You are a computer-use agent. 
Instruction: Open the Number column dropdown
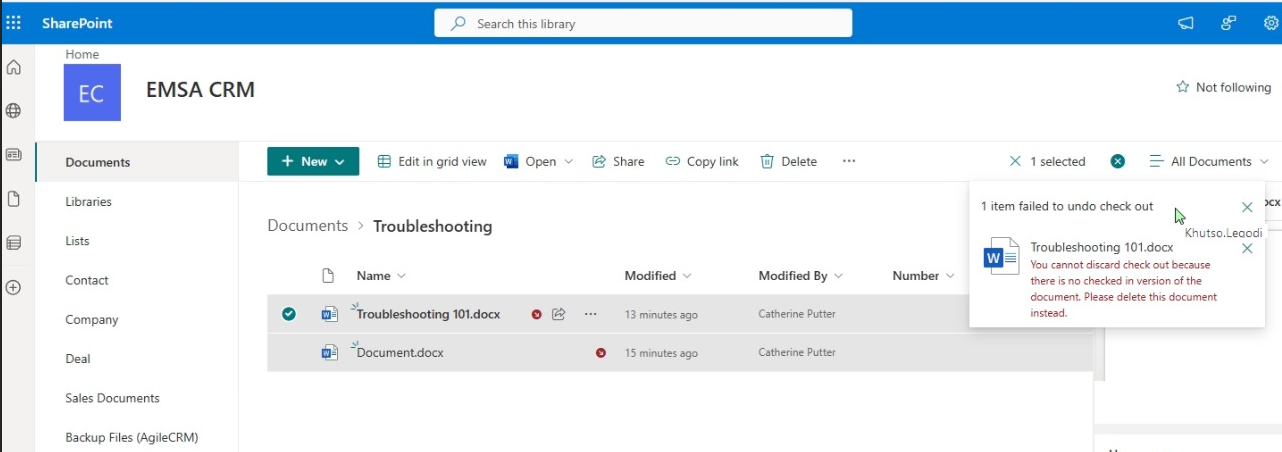922,275
